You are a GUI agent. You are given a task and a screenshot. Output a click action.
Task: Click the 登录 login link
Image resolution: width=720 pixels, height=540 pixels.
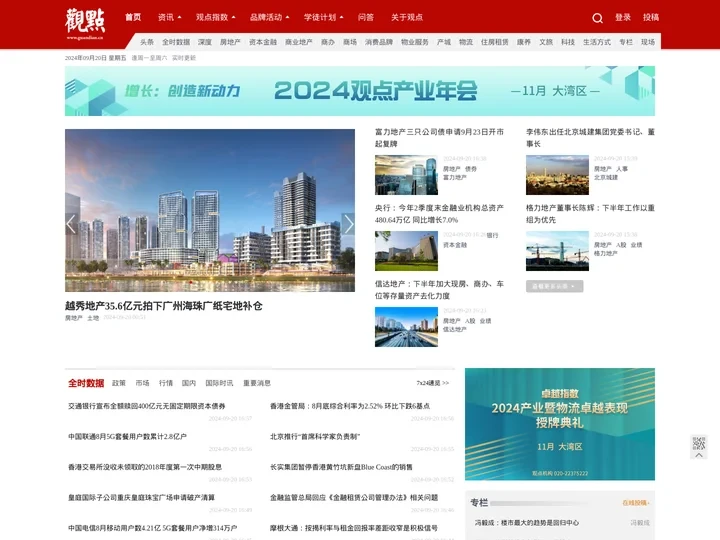623,17
